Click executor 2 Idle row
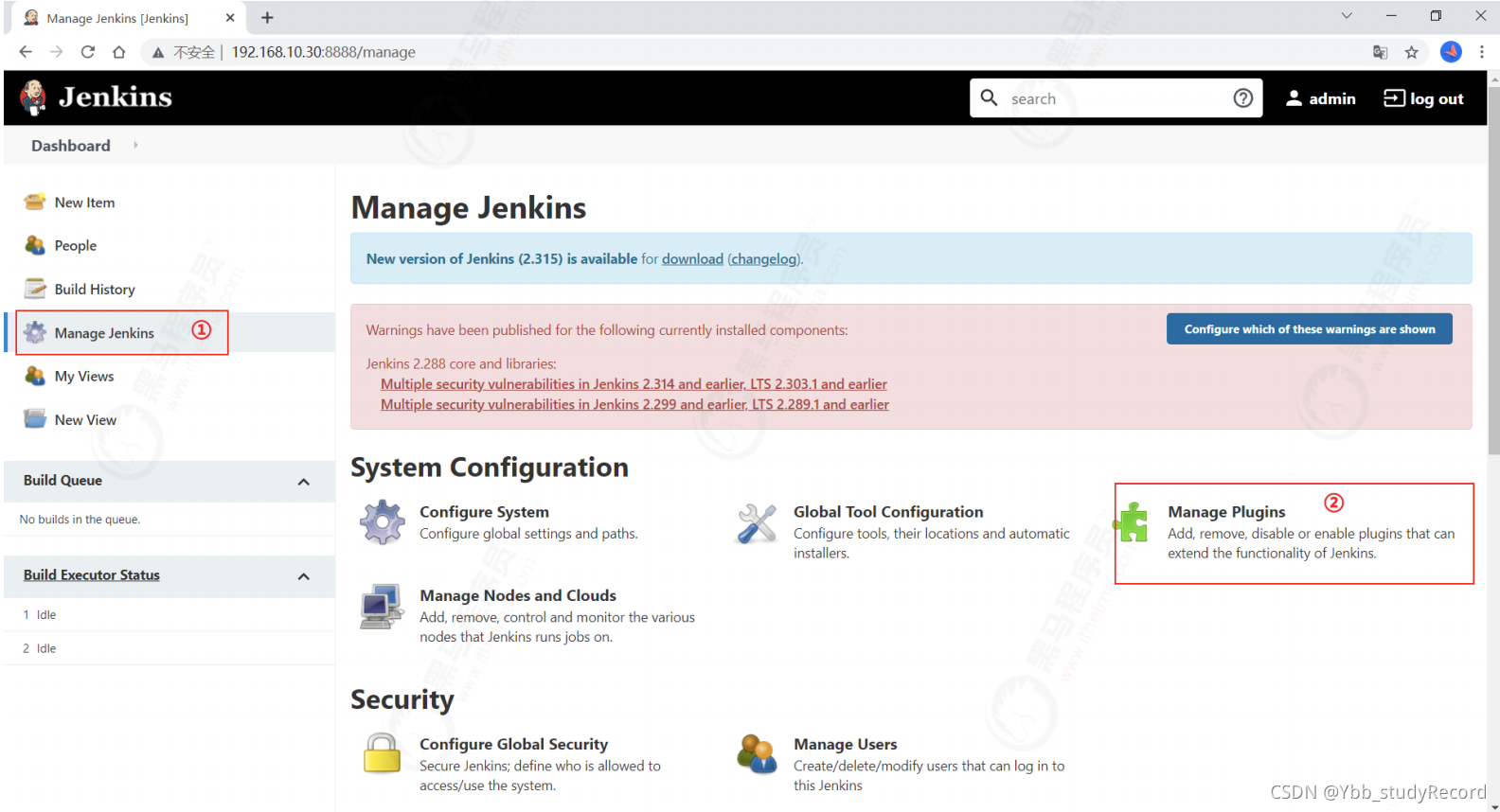 pos(170,648)
